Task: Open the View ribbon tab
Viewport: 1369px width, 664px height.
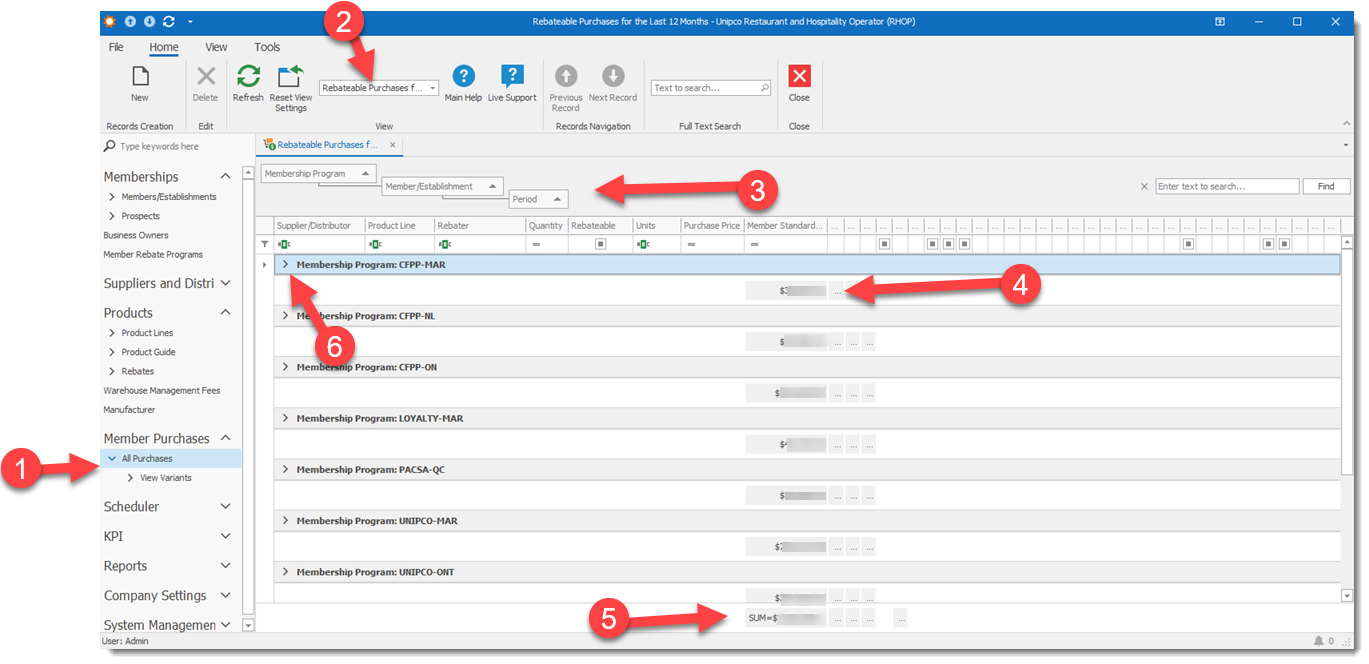Action: 216,47
